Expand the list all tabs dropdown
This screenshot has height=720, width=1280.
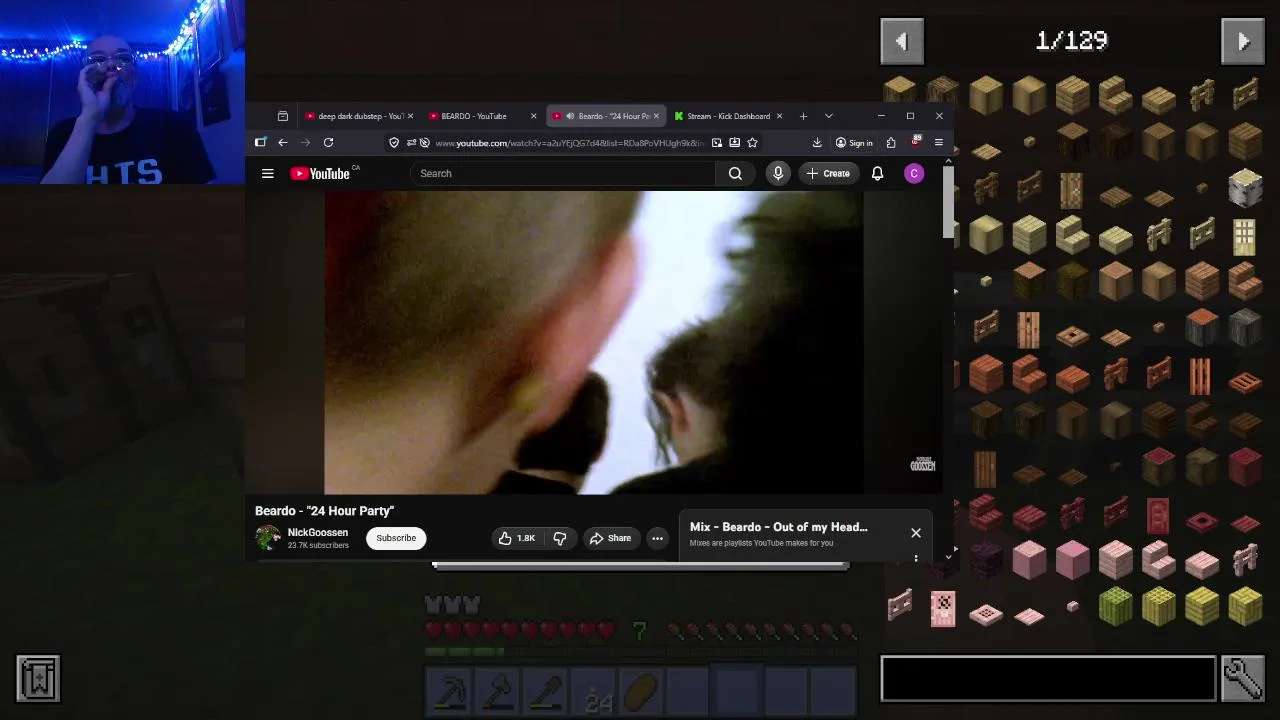coord(828,116)
